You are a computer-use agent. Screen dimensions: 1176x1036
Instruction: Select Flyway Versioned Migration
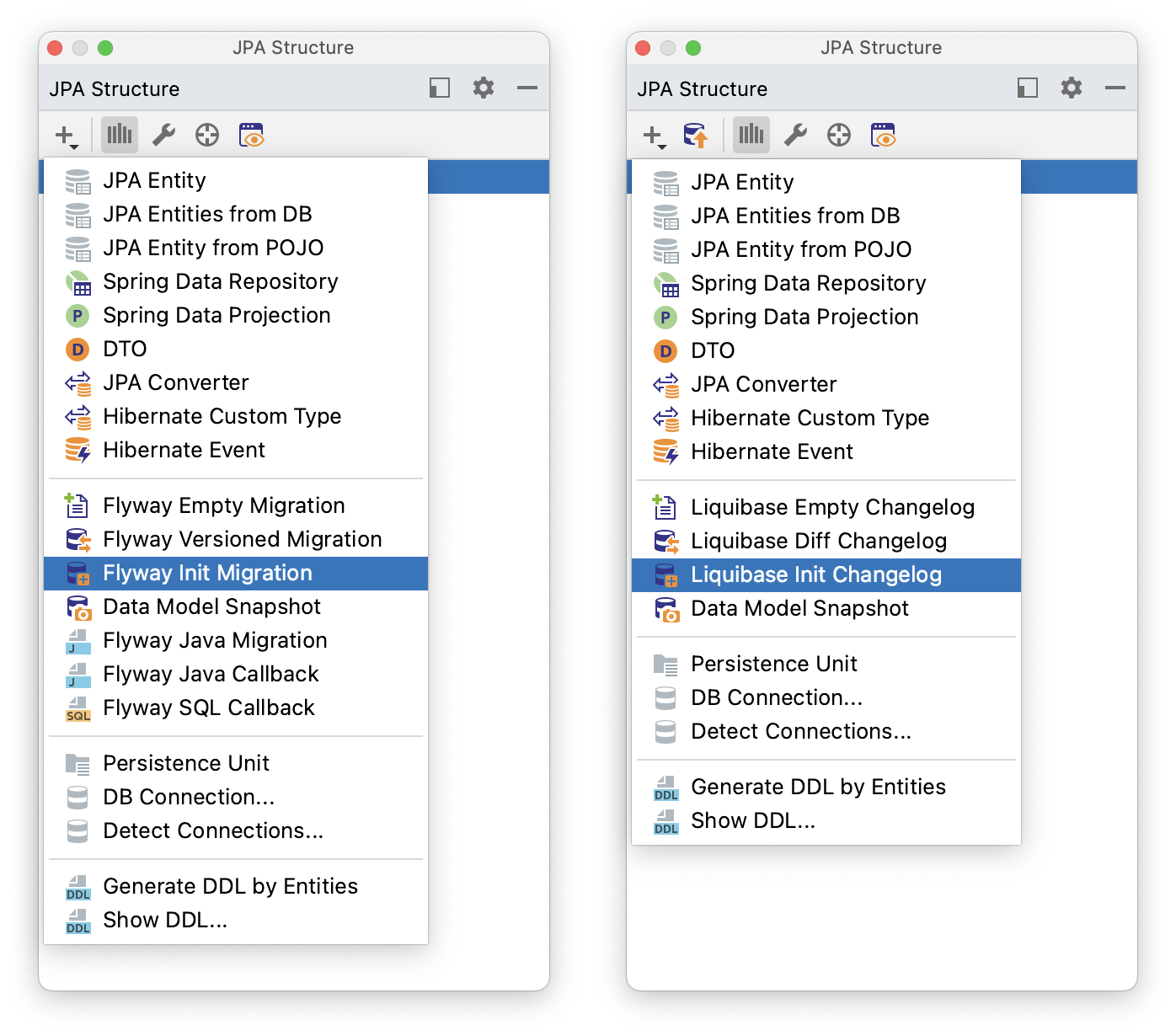(236, 540)
